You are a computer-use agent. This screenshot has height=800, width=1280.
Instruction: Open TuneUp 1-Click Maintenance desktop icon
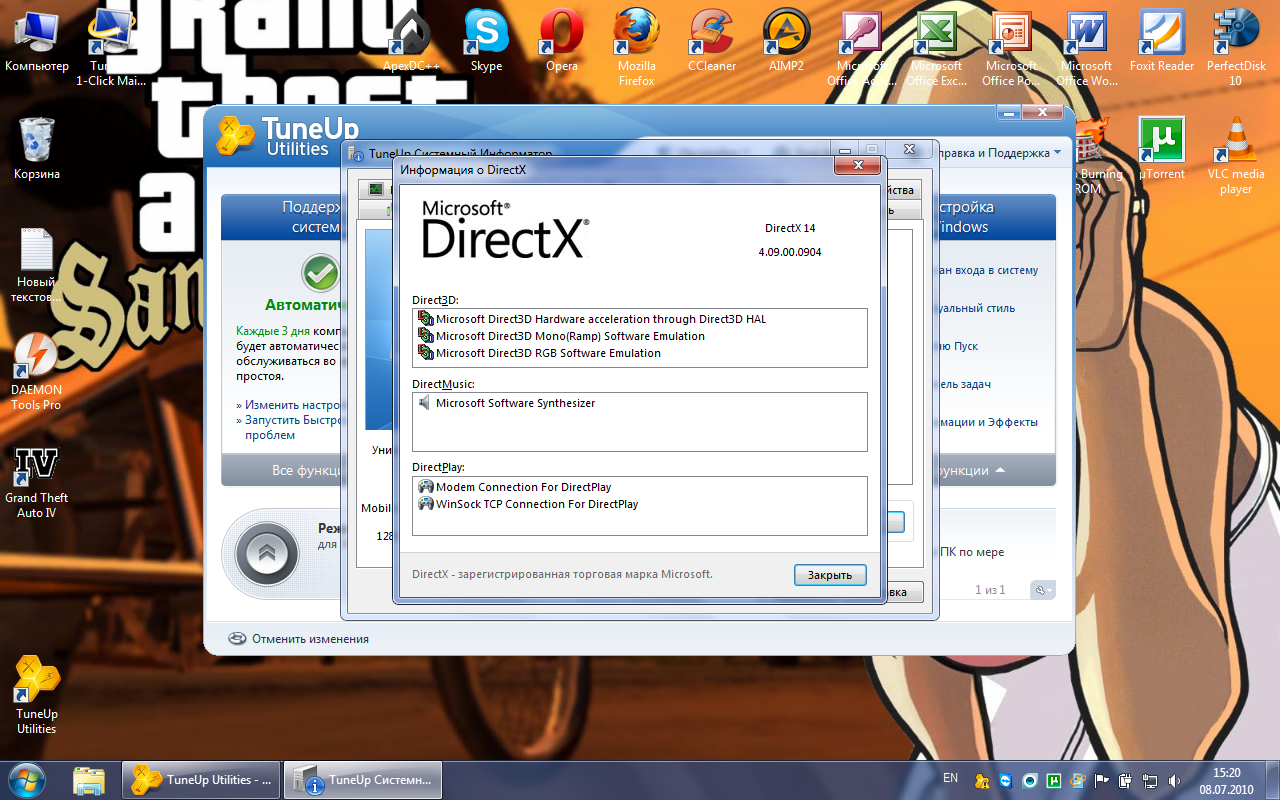pos(112,47)
